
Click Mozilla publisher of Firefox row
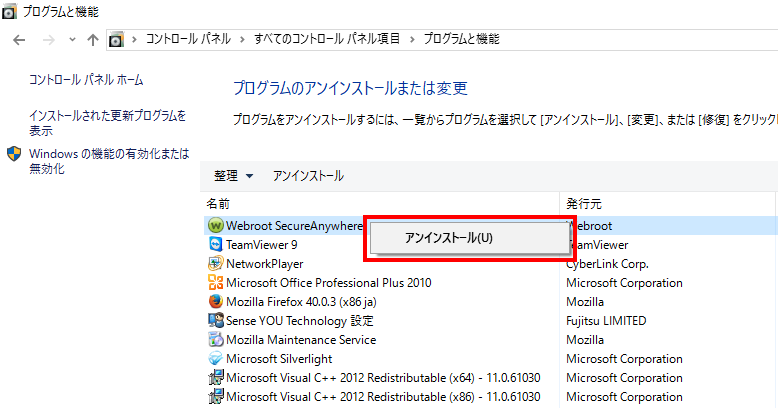click(585, 302)
